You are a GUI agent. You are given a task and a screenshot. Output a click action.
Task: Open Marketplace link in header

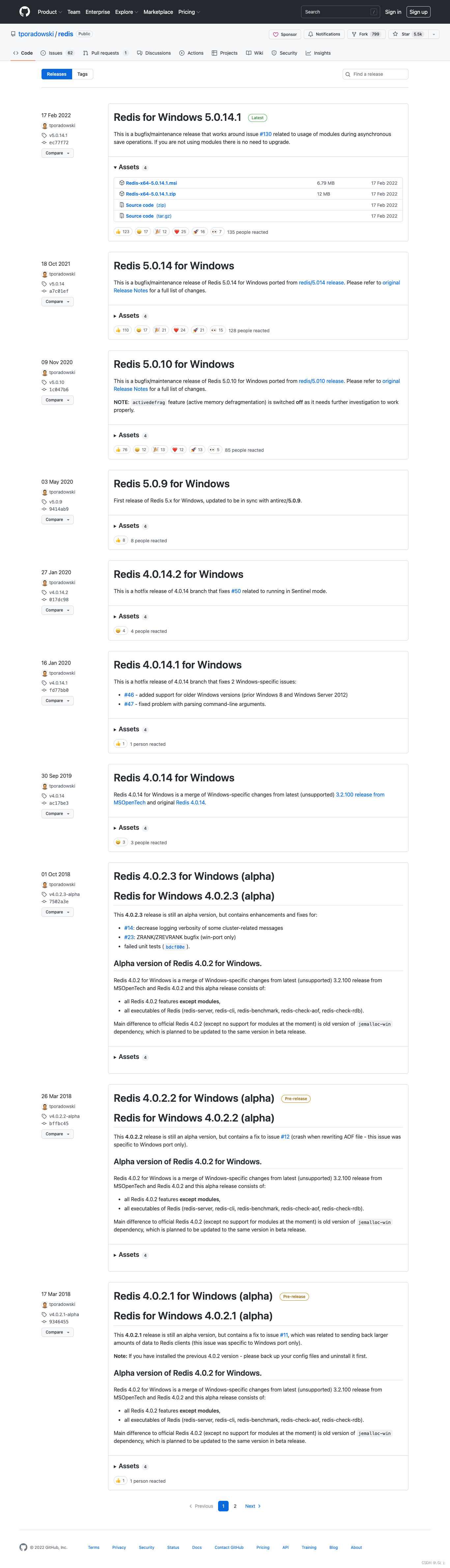(158, 12)
